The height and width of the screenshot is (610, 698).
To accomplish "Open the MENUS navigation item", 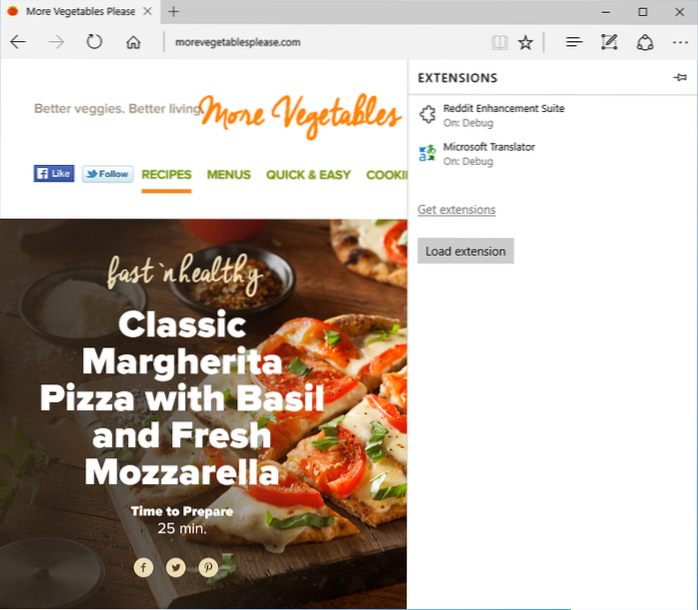I will point(228,175).
